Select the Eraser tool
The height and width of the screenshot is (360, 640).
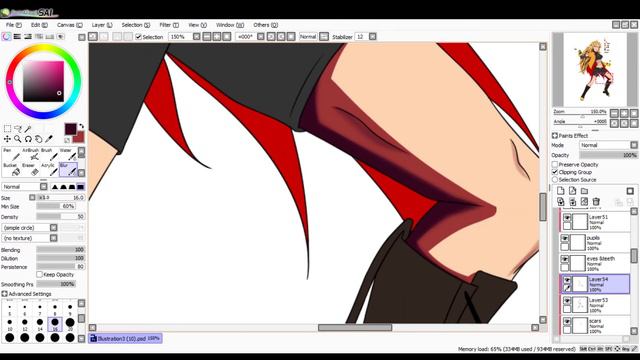point(30,170)
